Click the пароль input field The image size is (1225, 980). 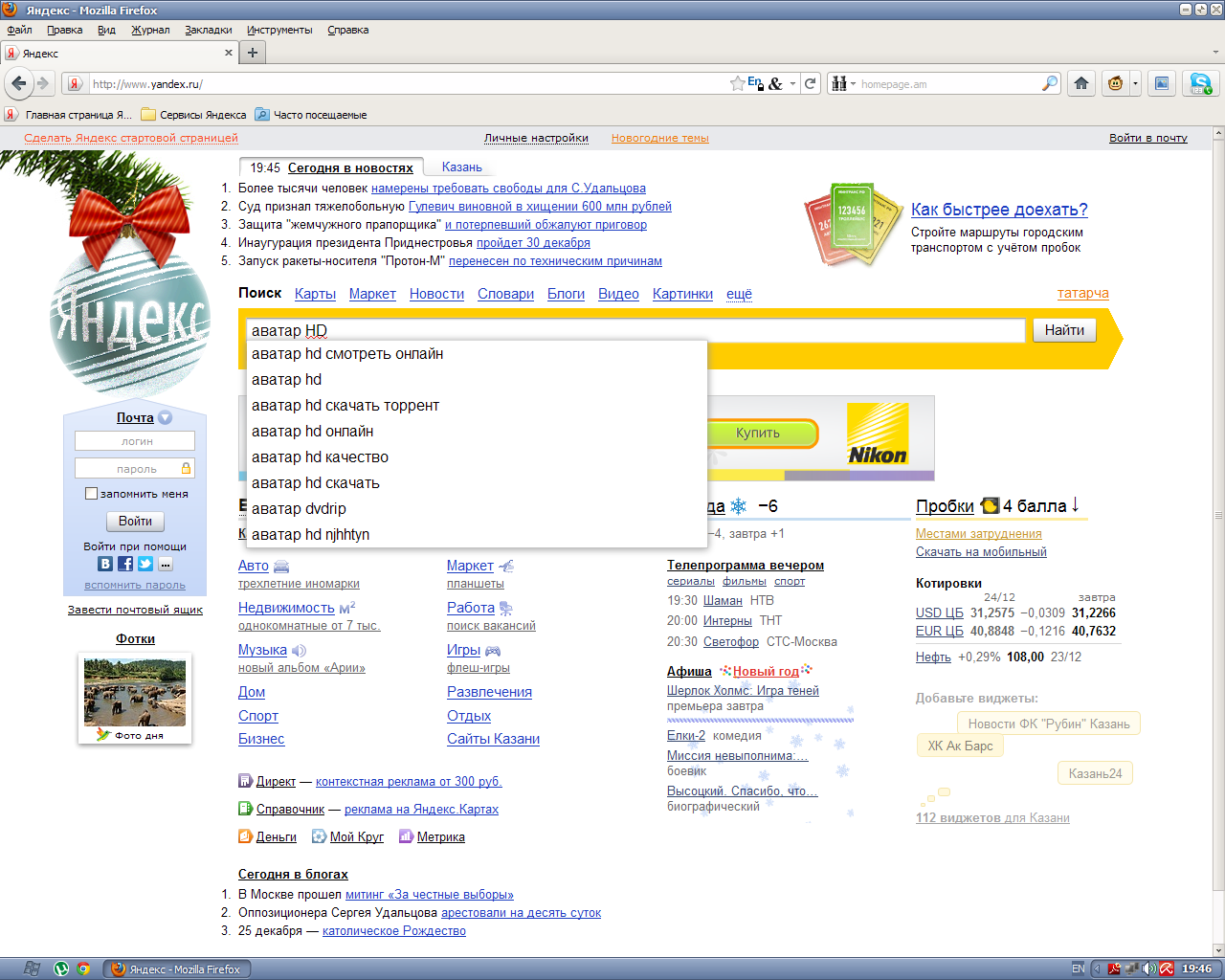(135, 468)
